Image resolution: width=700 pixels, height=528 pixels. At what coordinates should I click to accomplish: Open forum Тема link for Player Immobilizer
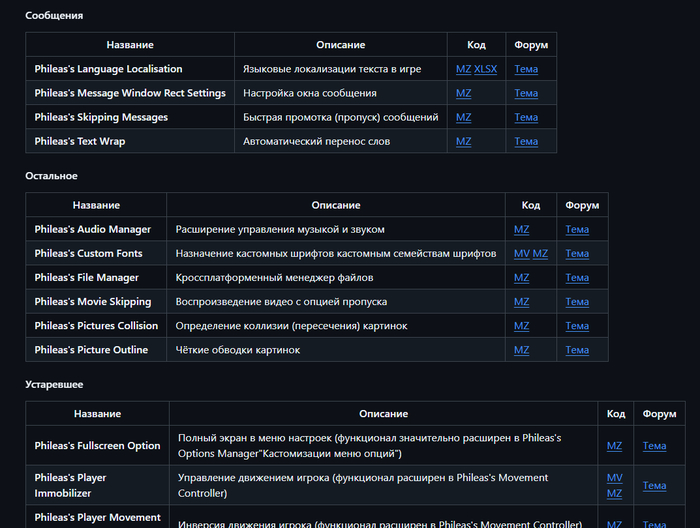pos(654,486)
